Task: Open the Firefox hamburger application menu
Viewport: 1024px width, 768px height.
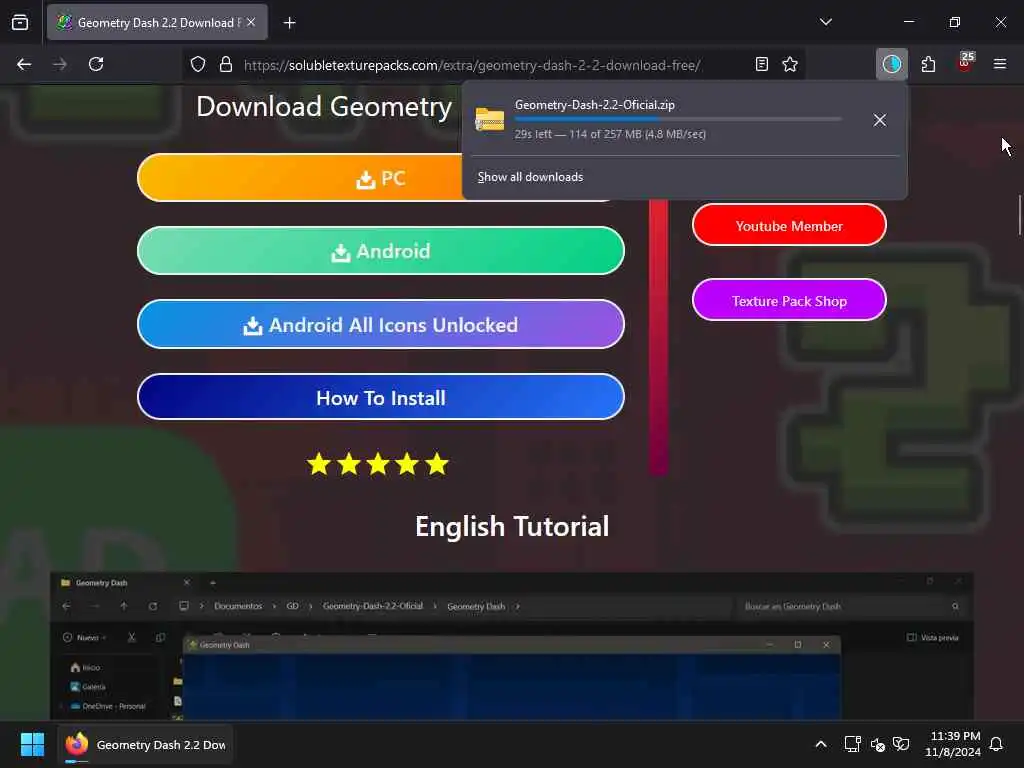Action: tap(1000, 64)
